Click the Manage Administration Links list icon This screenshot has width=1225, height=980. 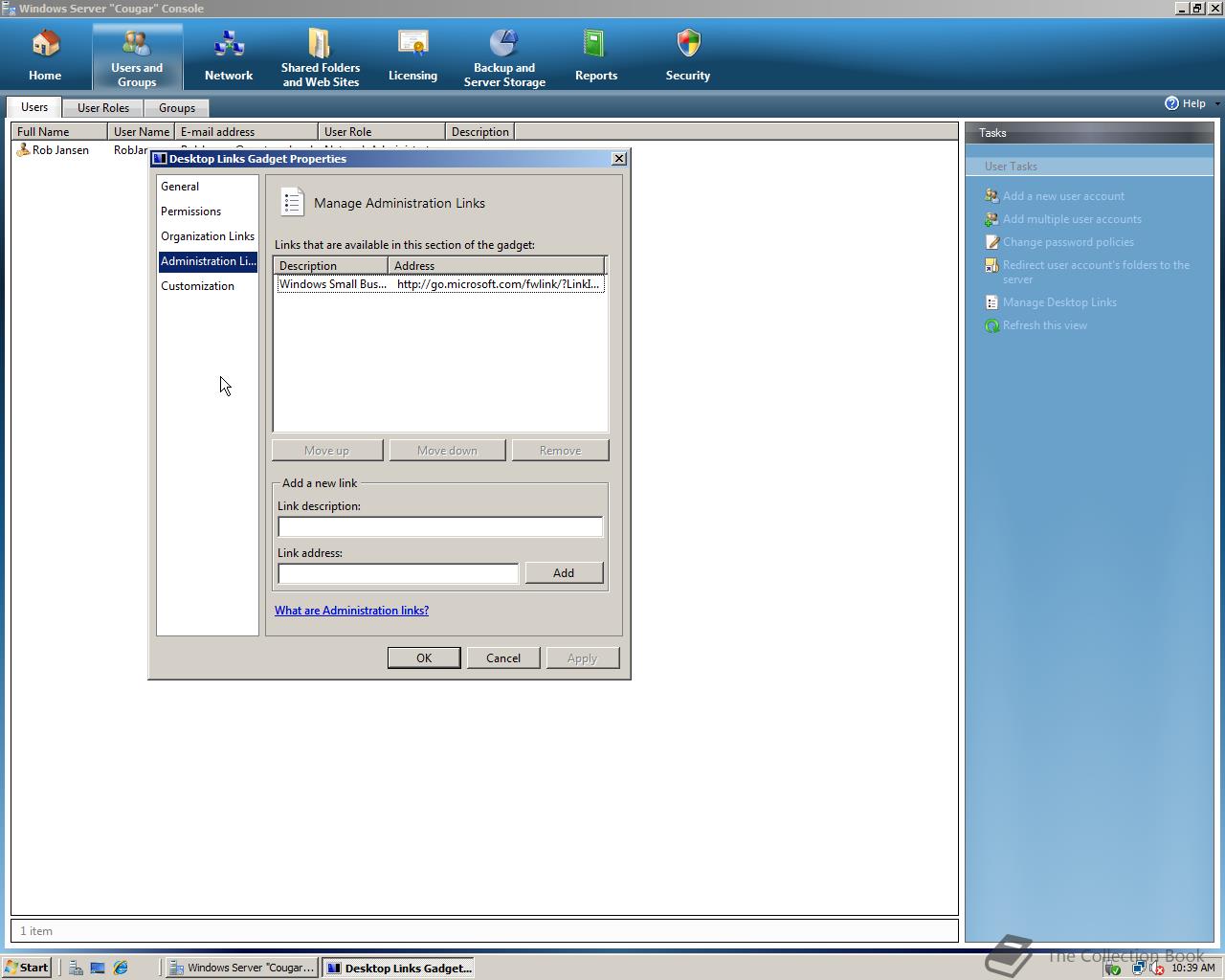pos(292,202)
